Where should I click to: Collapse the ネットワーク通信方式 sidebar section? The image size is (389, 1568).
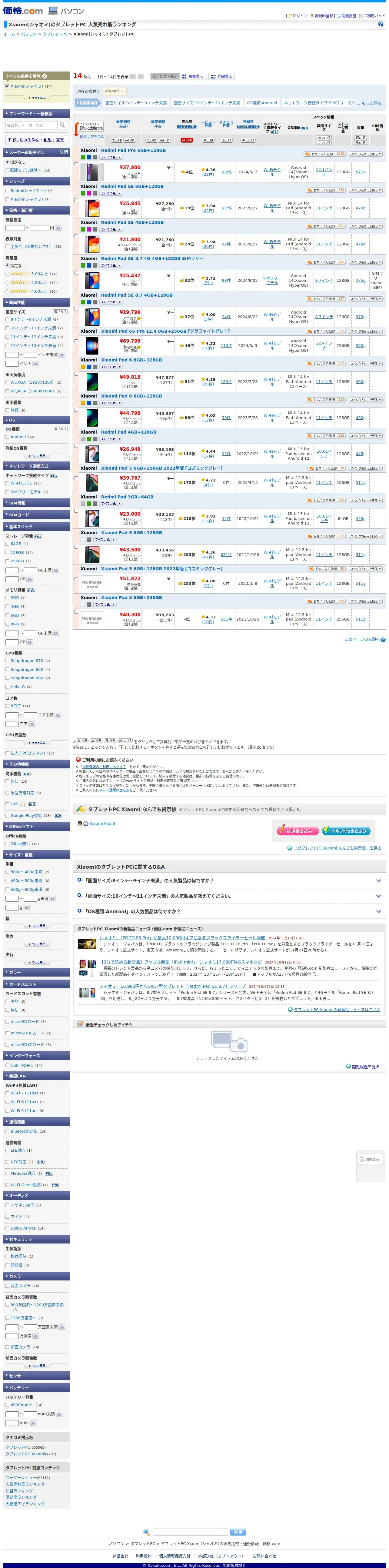[36, 466]
